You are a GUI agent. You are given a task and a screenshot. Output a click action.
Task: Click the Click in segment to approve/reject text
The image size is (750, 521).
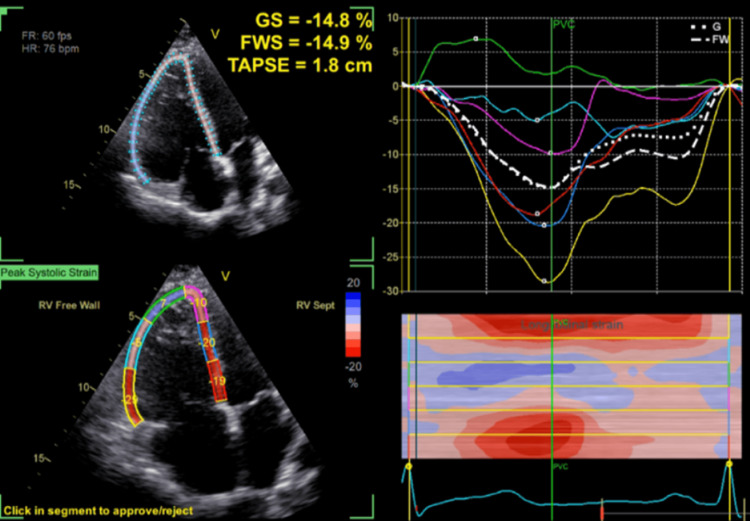coord(99,510)
